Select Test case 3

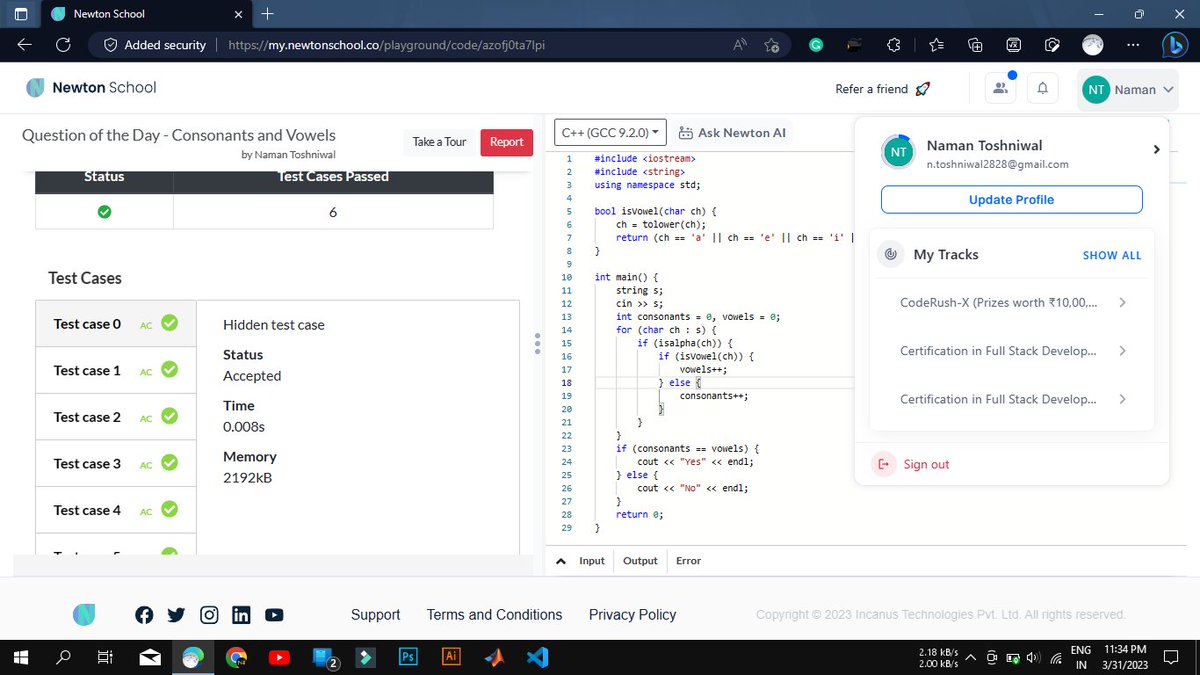(116, 463)
